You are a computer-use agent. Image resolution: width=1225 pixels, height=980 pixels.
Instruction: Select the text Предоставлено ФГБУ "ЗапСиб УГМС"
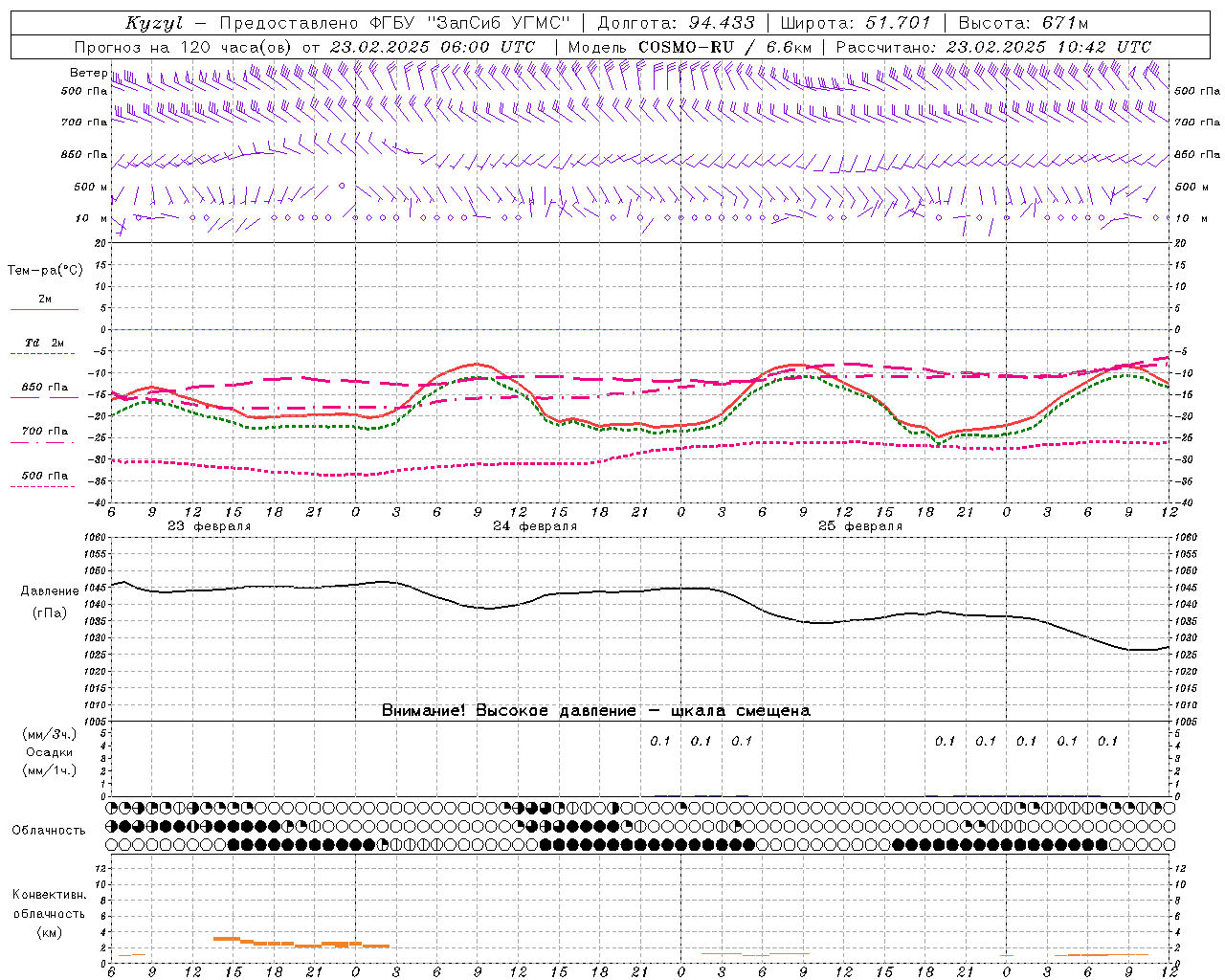pos(394,23)
